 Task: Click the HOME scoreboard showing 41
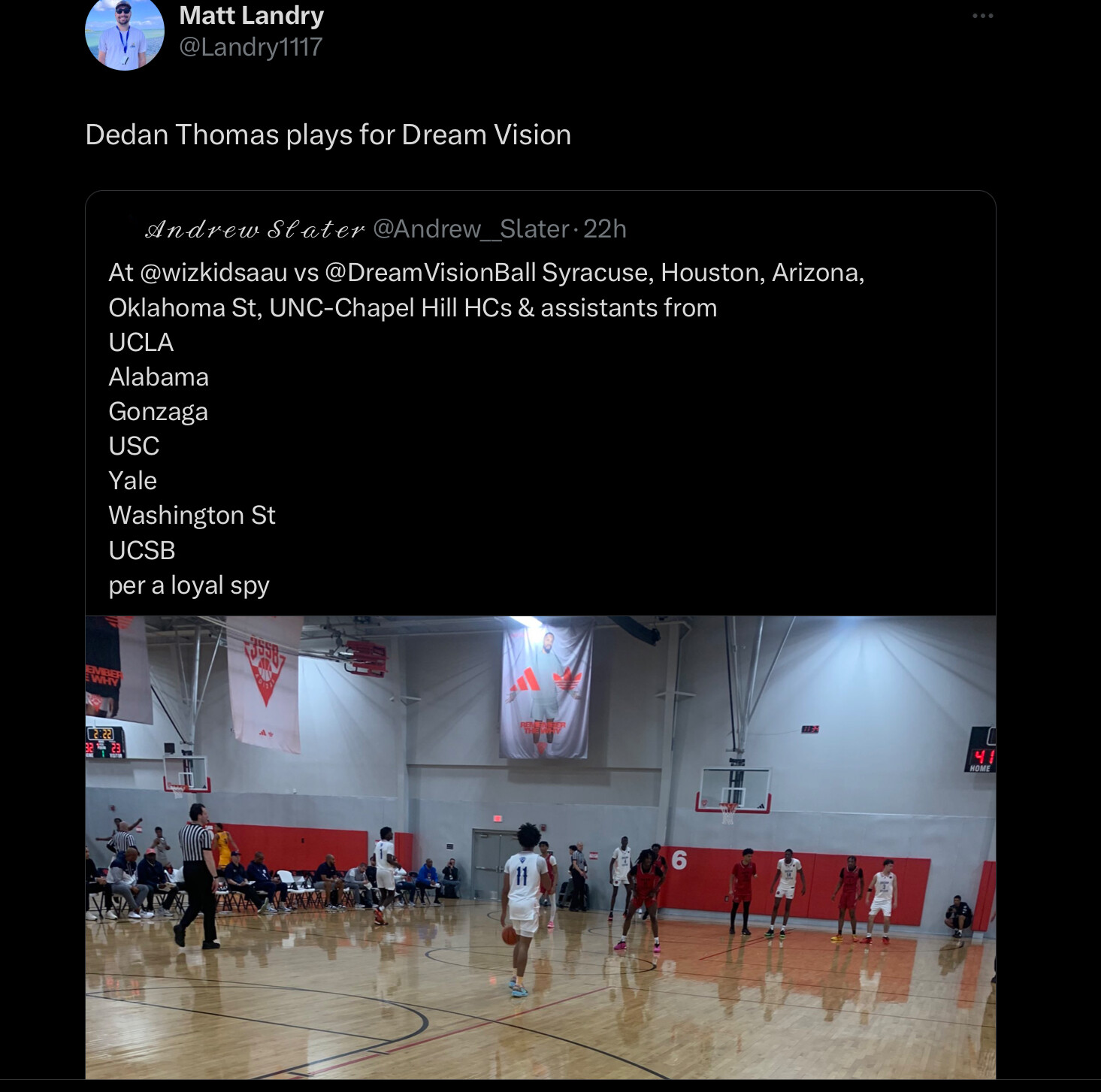(x=982, y=750)
